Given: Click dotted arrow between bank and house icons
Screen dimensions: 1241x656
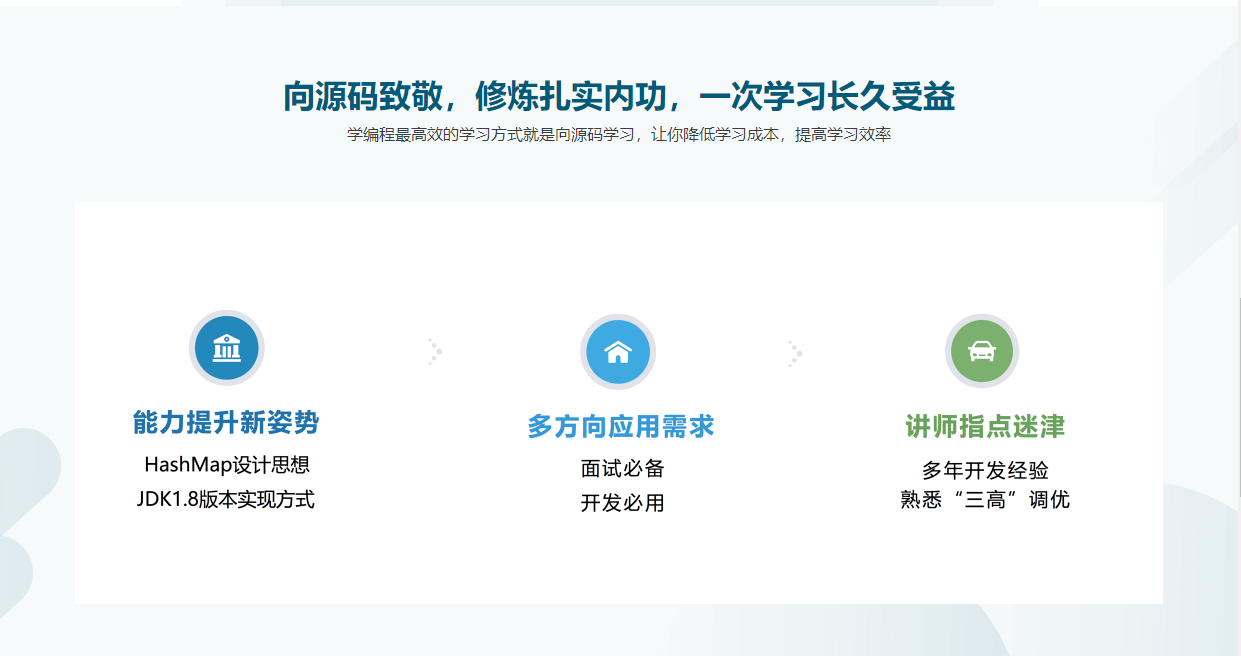Looking at the screenshot, I should pos(435,351).
